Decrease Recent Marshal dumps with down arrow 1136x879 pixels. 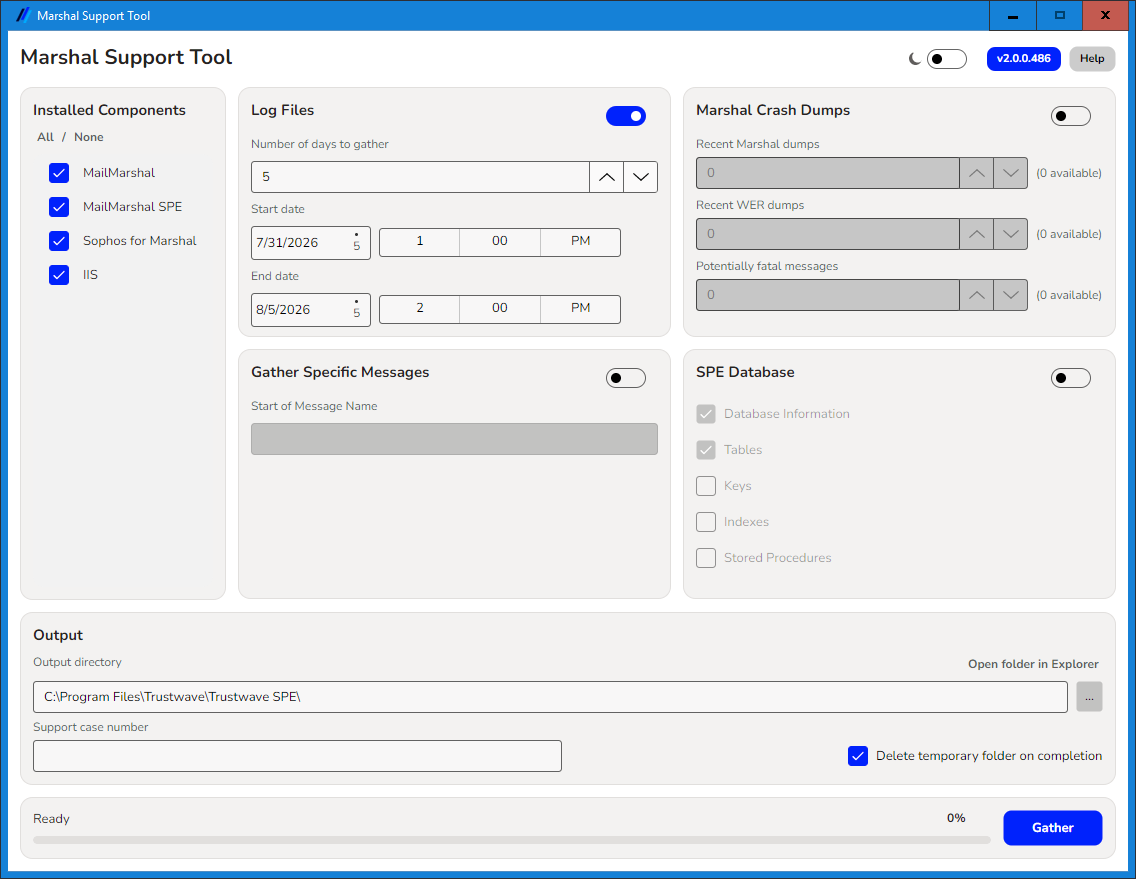click(1011, 173)
